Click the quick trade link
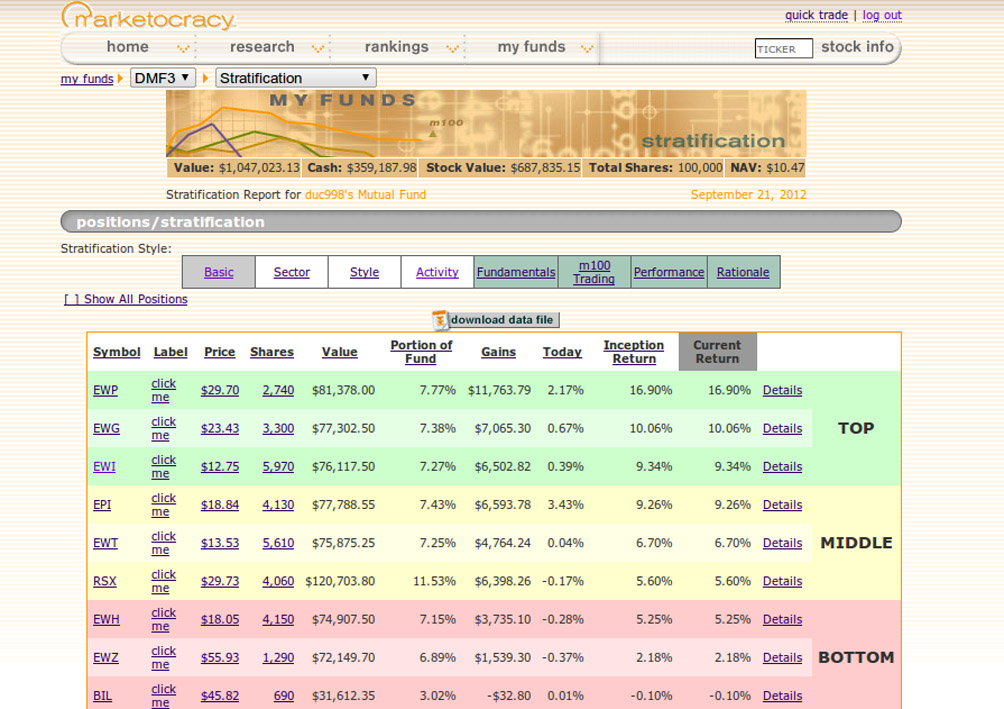This screenshot has height=709, width=1004. [816, 15]
